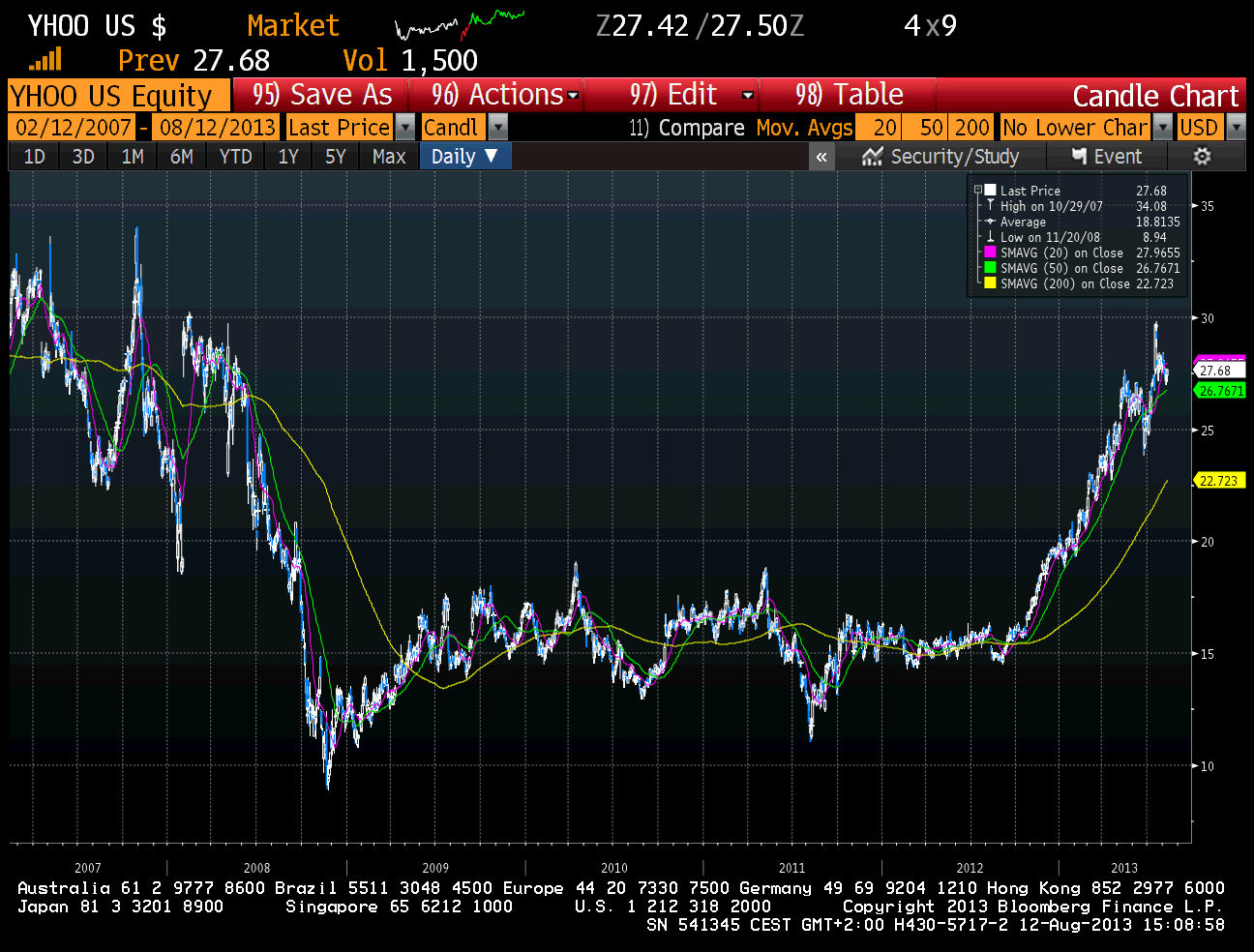
Task: Open Last Price field dropdown arrow
Action: [405, 128]
